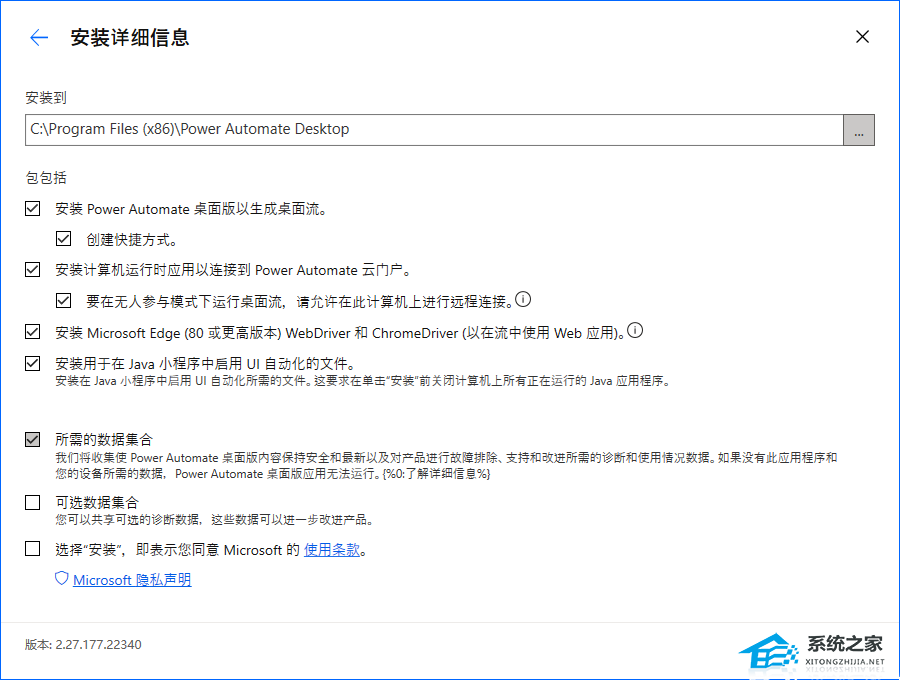The width and height of the screenshot is (900, 680).
Task: Enable the 可选数据集合 checkbox
Action: tap(33, 503)
